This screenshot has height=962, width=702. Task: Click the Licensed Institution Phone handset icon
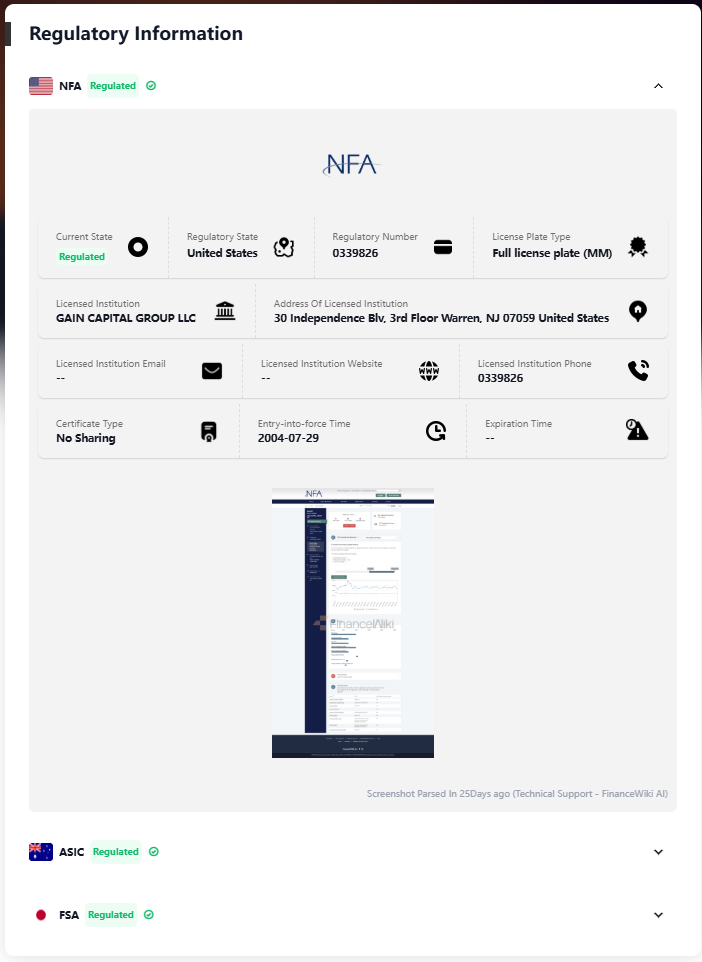(638, 371)
